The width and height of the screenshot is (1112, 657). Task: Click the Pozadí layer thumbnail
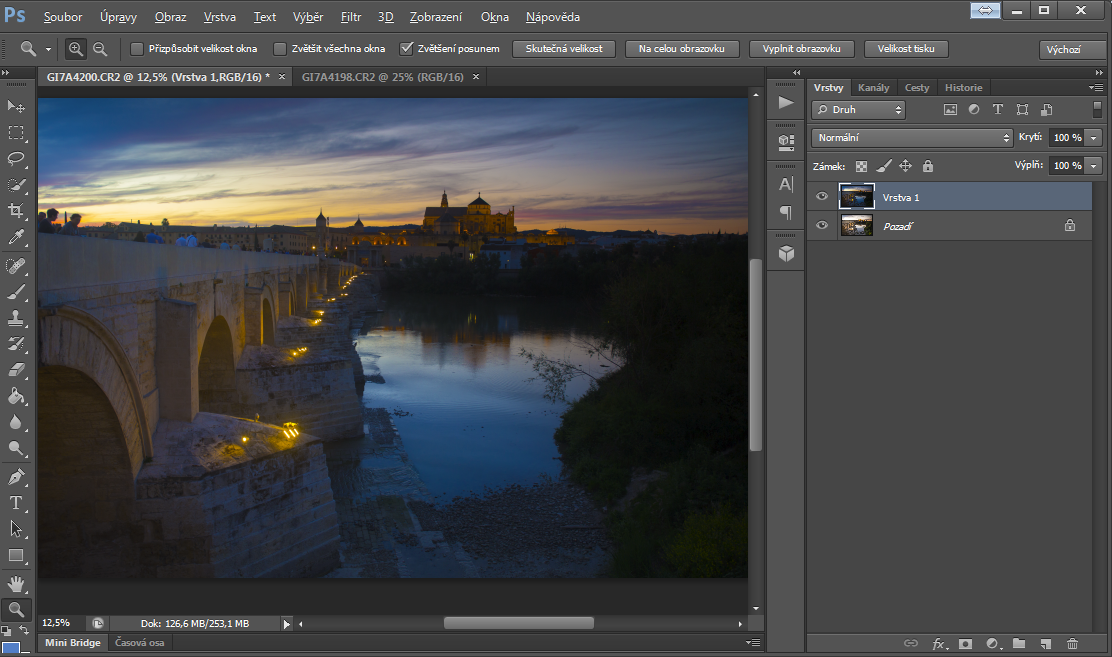(857, 226)
